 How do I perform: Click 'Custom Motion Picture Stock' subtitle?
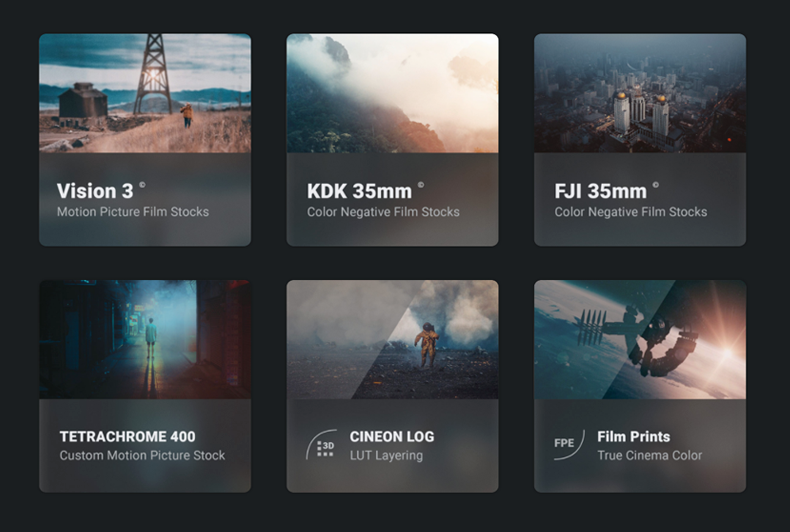(143, 455)
